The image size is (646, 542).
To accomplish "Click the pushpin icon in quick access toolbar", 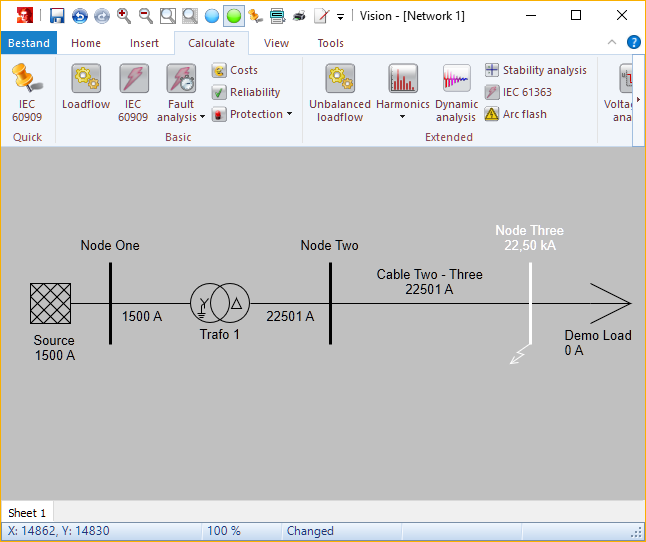I will point(255,16).
